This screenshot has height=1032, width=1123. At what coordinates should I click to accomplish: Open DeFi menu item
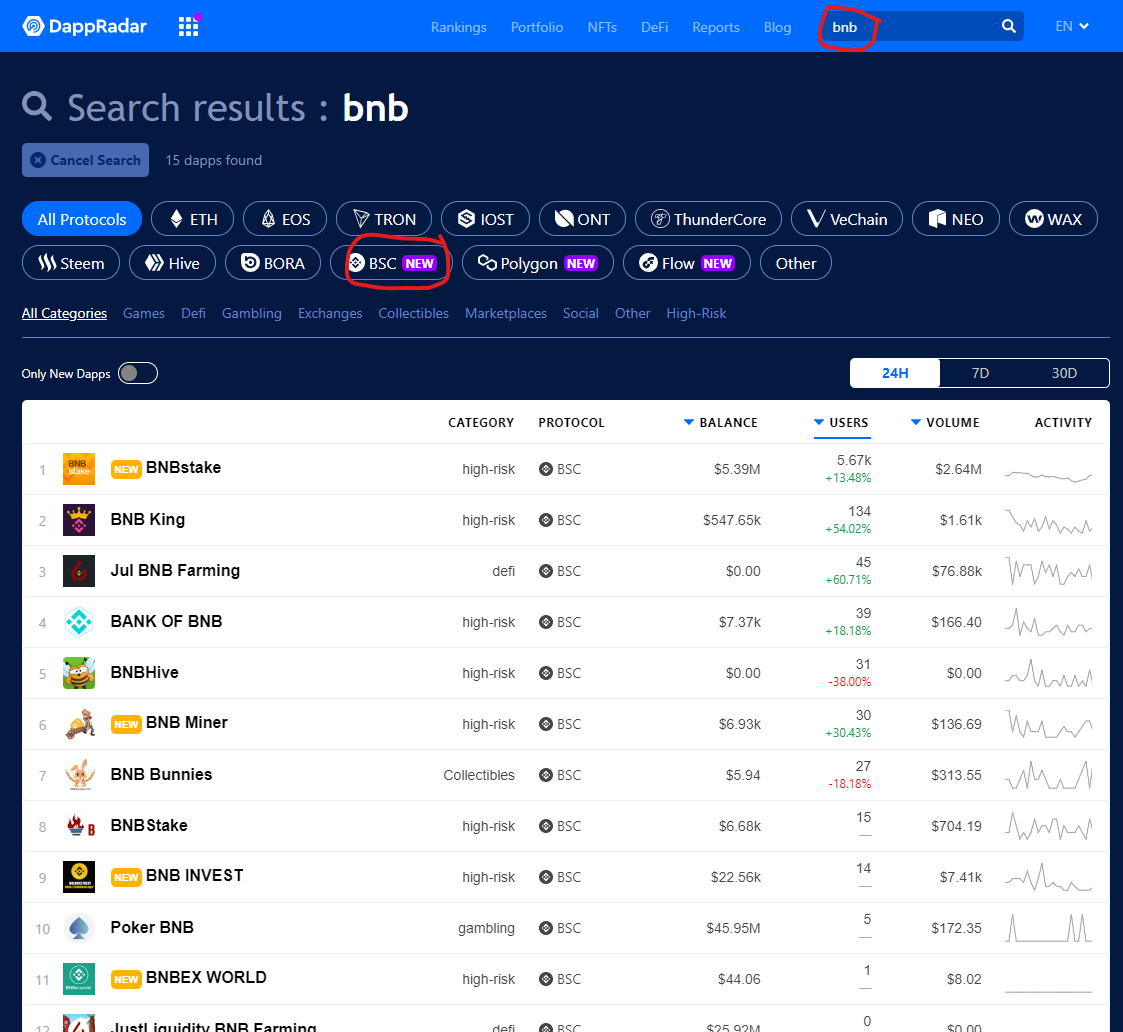tap(654, 27)
